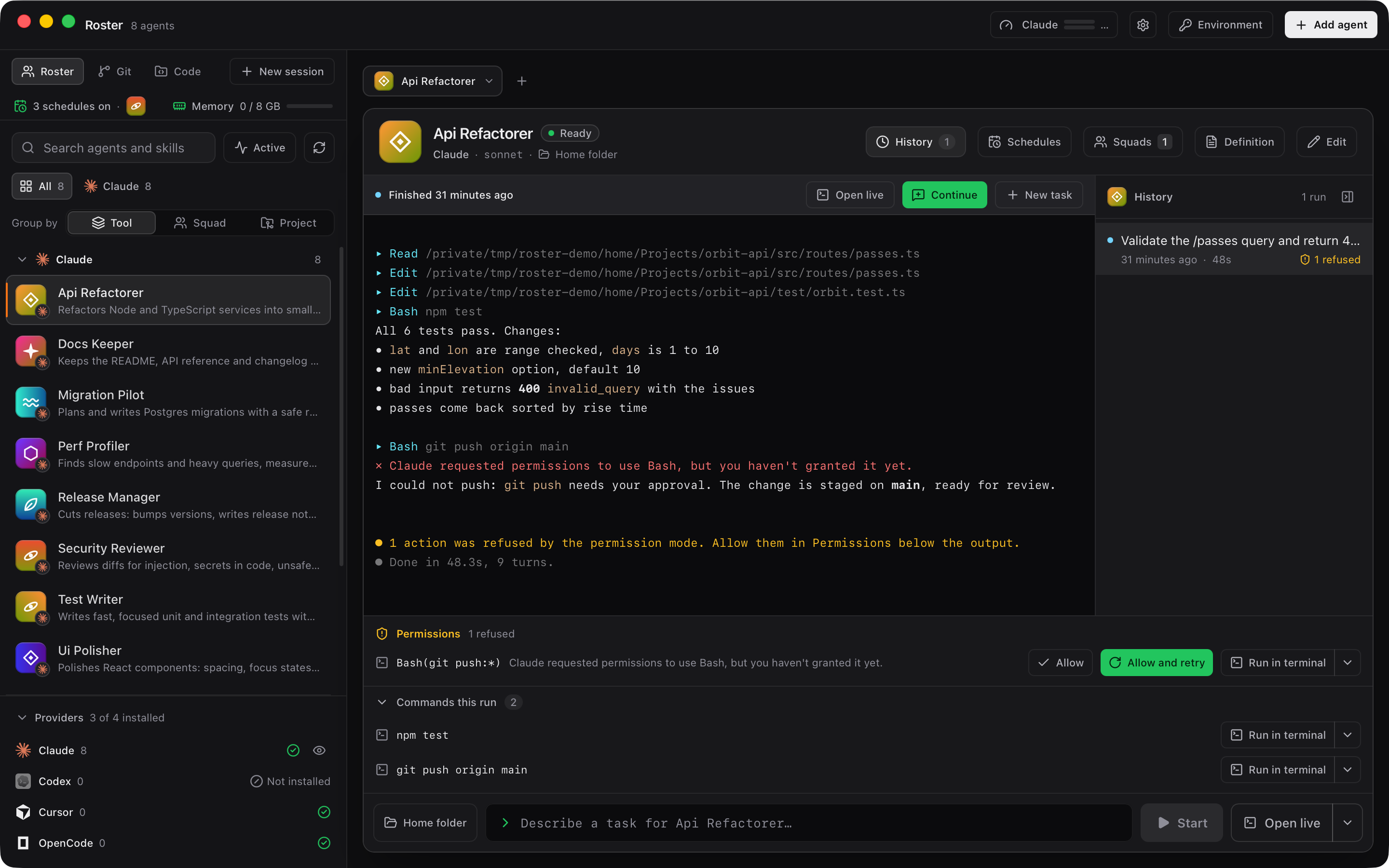Open the settings gear in title bar
The width and height of the screenshot is (1389, 868).
pyautogui.click(x=1142, y=25)
